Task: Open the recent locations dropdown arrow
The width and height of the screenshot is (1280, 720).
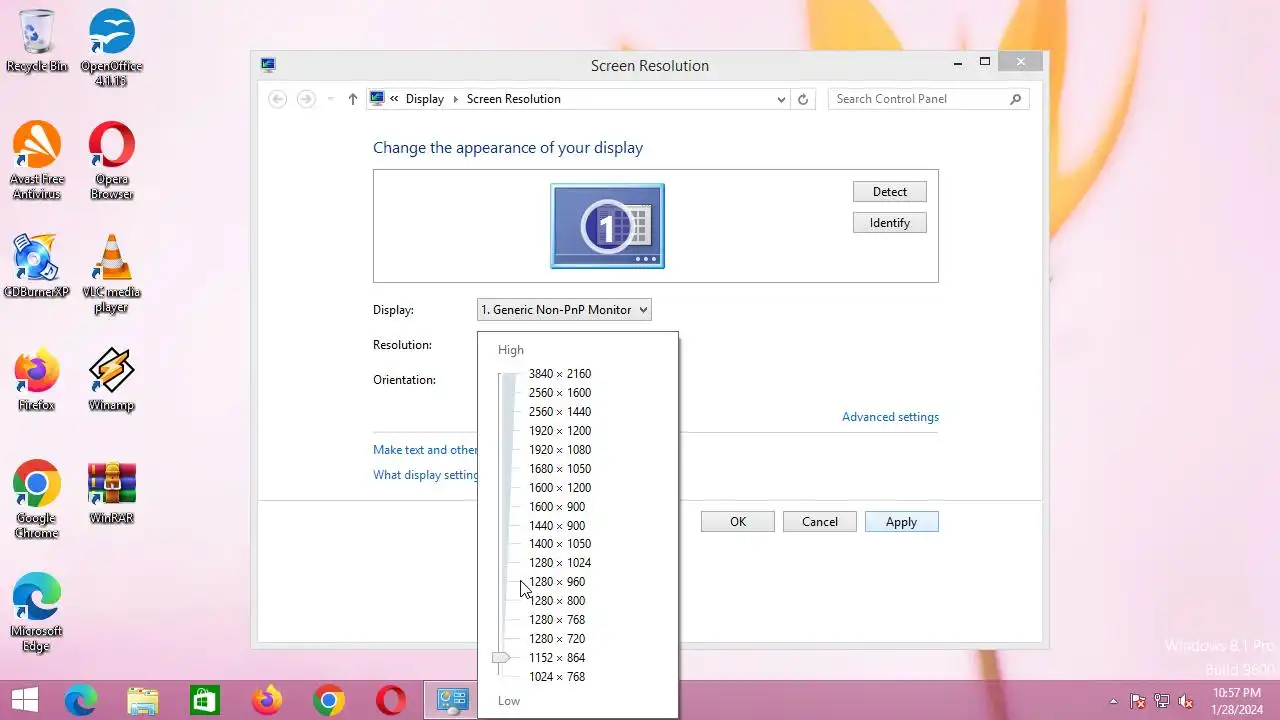Action: tap(330, 99)
